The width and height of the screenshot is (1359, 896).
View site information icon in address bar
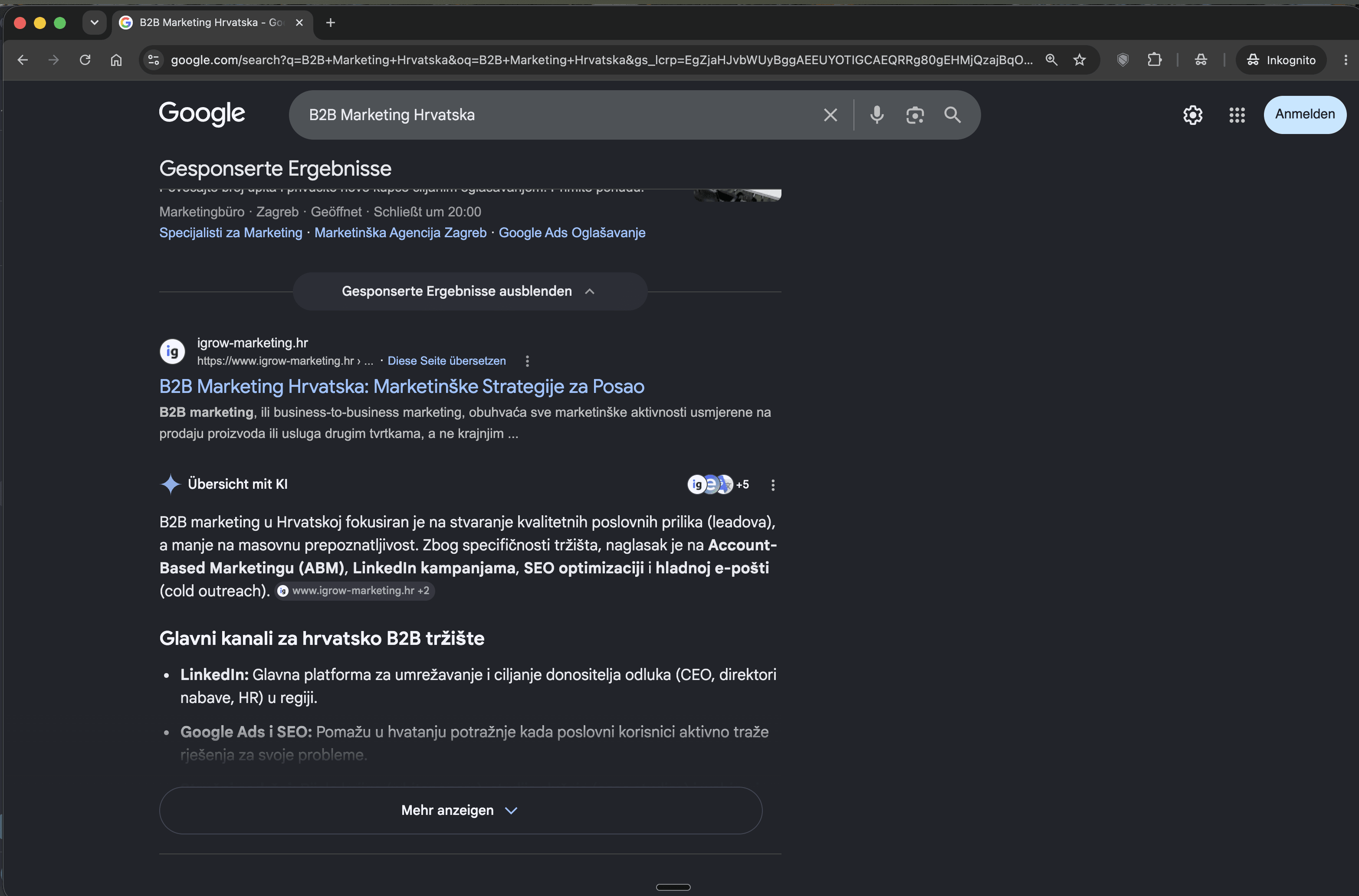point(153,60)
